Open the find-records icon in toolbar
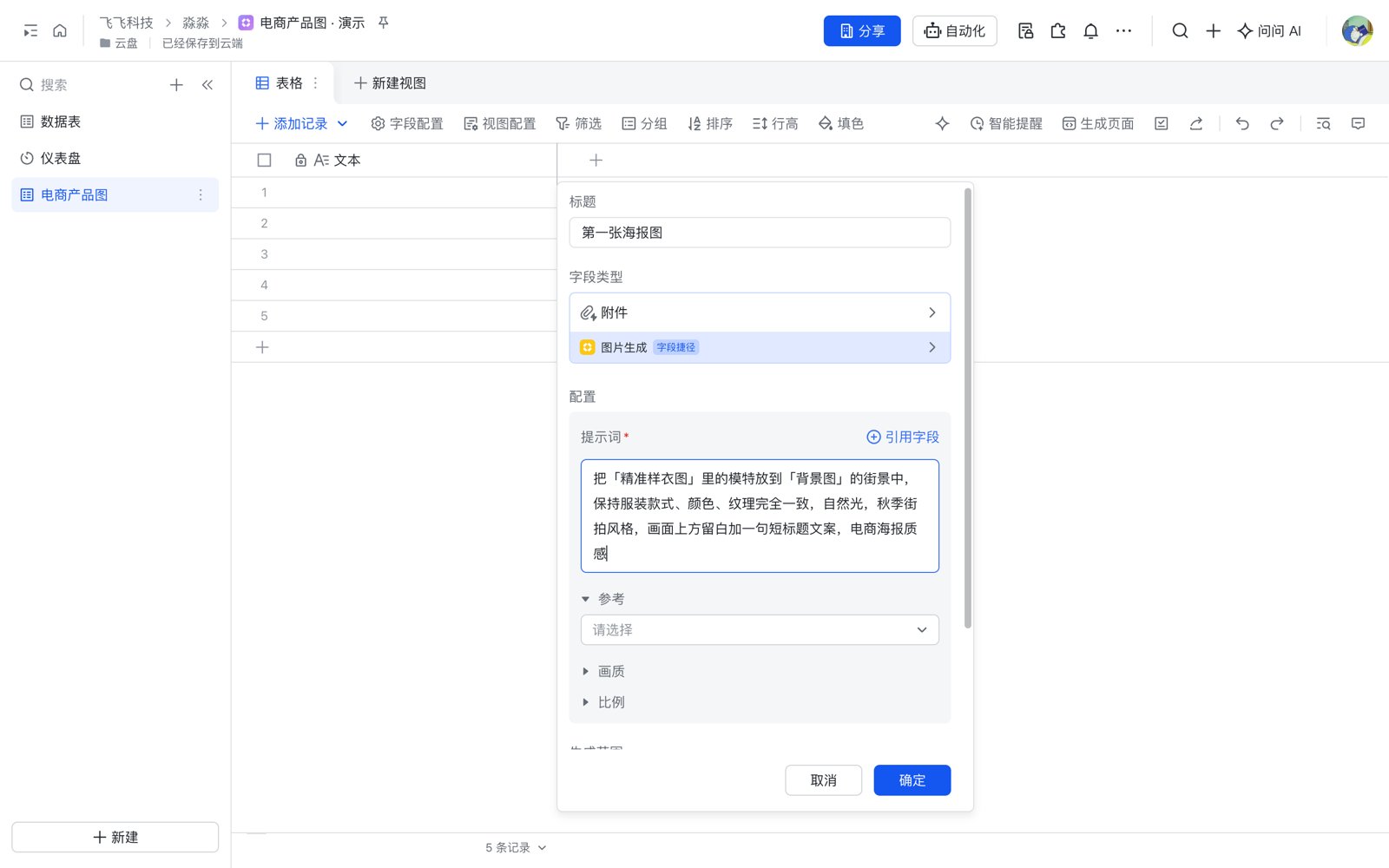This screenshot has height=868, width=1389. click(1324, 124)
